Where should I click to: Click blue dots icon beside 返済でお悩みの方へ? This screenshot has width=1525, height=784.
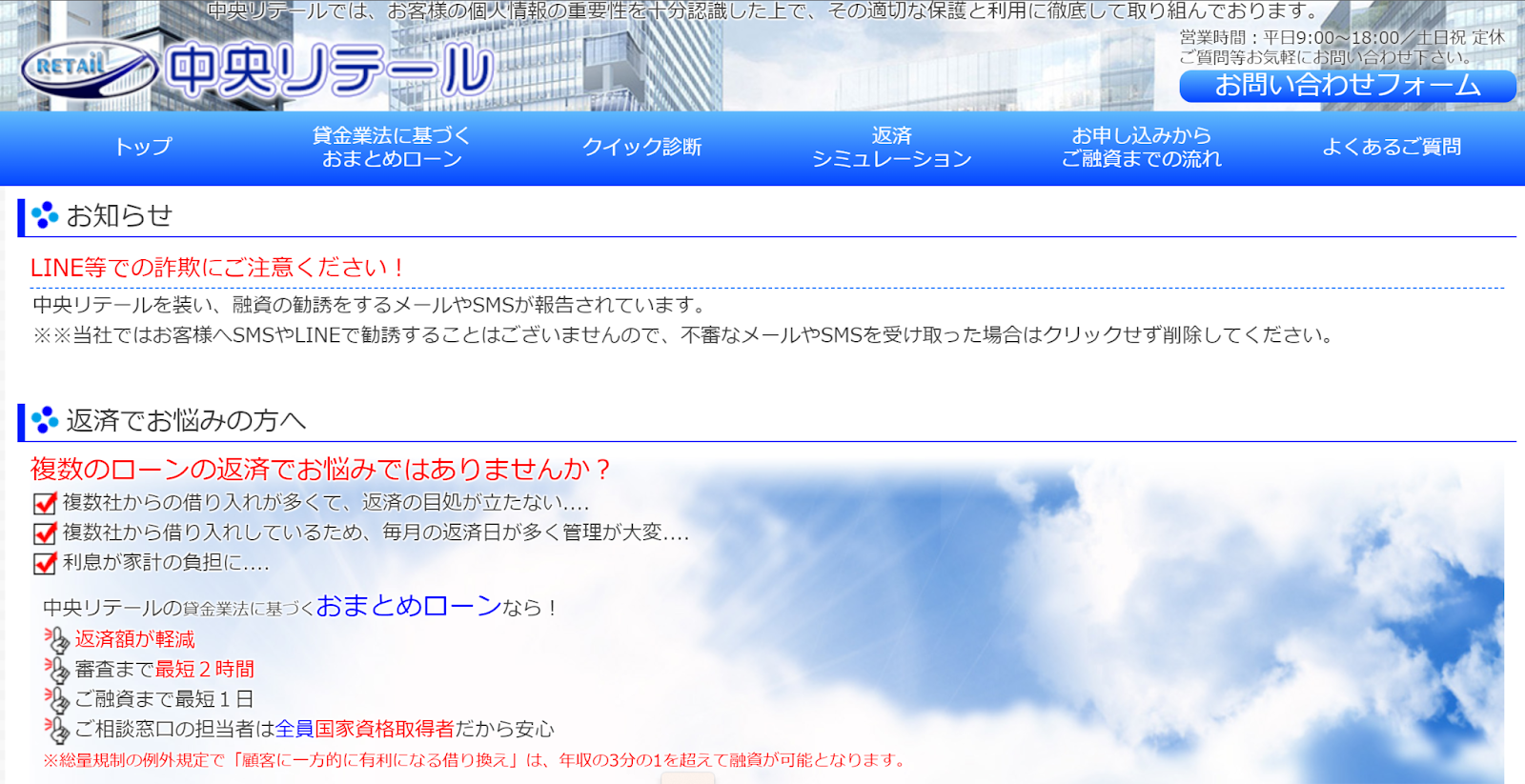tap(44, 420)
